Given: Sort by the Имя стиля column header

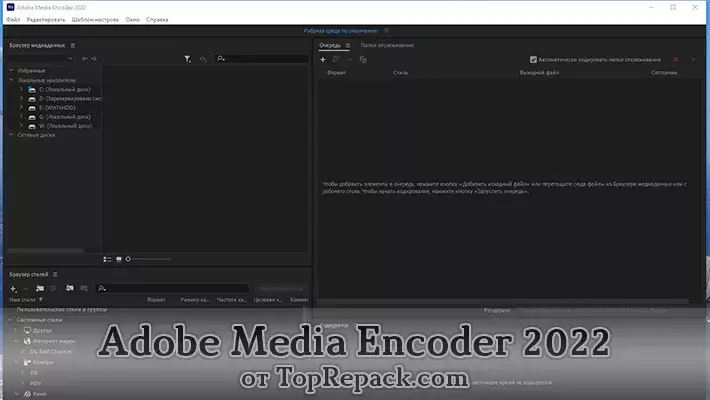Looking at the screenshot, I should pos(22,299).
